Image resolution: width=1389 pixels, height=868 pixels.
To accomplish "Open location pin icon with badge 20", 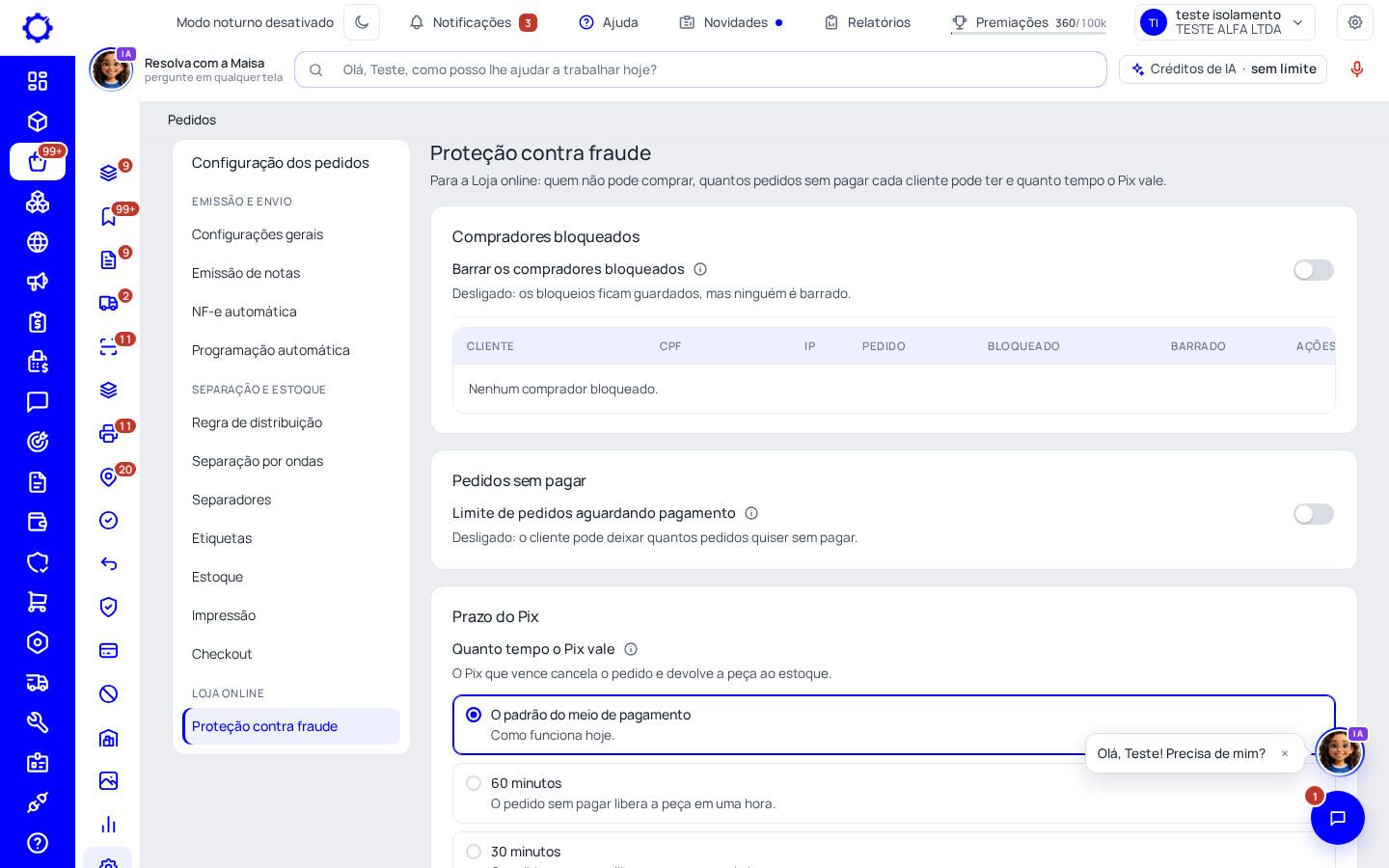I will coord(109,476).
